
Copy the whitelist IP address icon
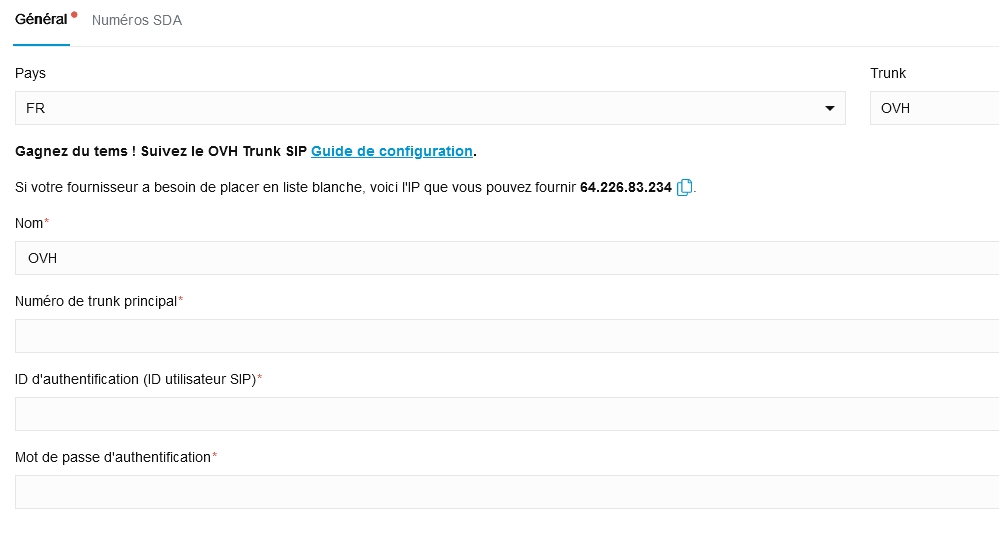[685, 187]
